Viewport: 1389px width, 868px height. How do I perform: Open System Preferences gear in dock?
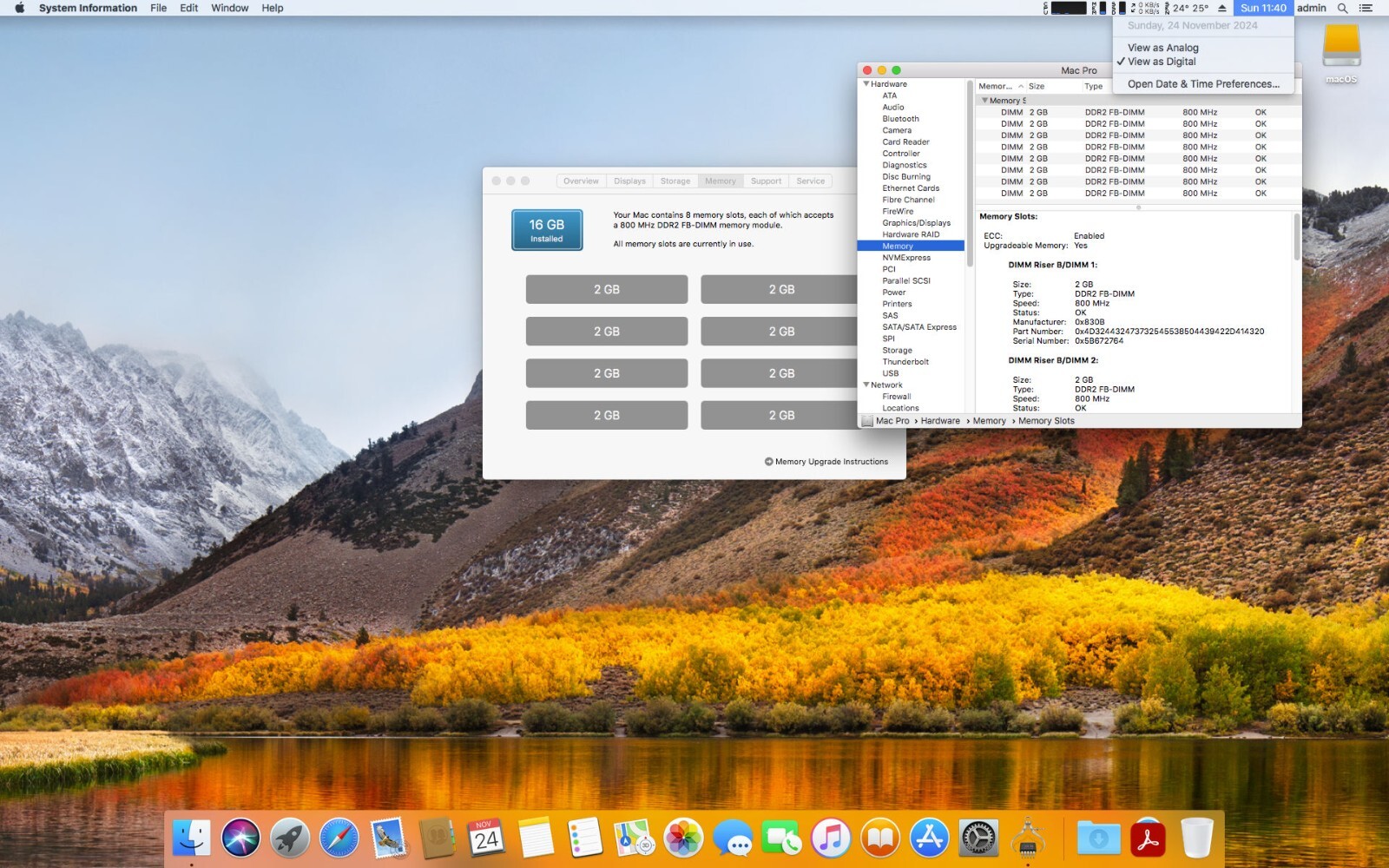pyautogui.click(x=978, y=838)
